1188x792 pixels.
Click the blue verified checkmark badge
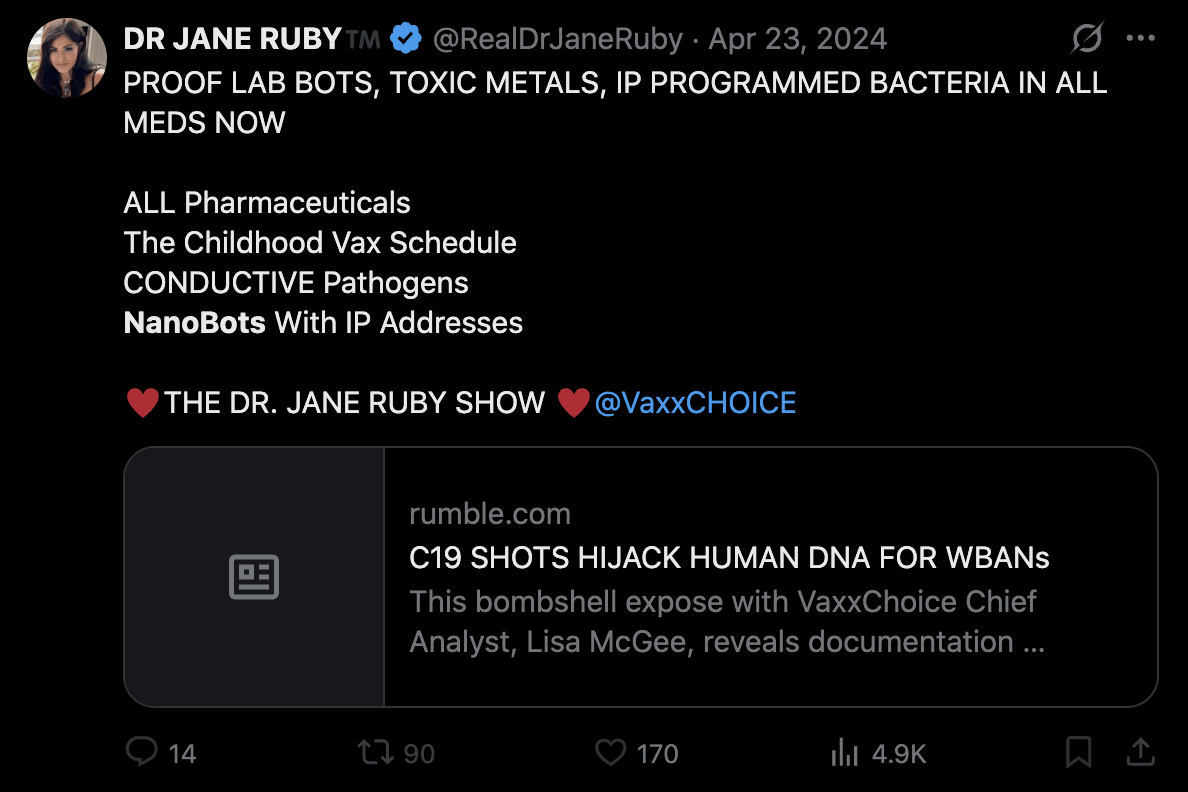click(x=404, y=40)
